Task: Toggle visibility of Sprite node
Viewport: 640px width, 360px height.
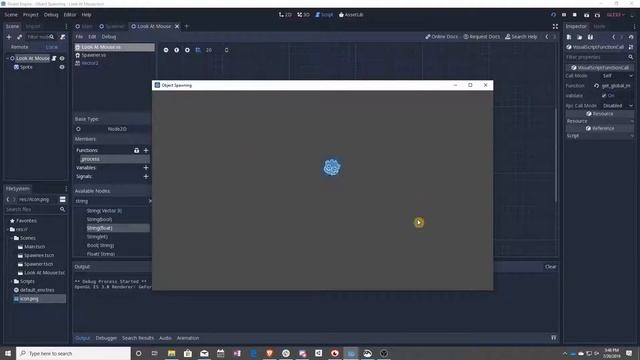Action: (62, 67)
